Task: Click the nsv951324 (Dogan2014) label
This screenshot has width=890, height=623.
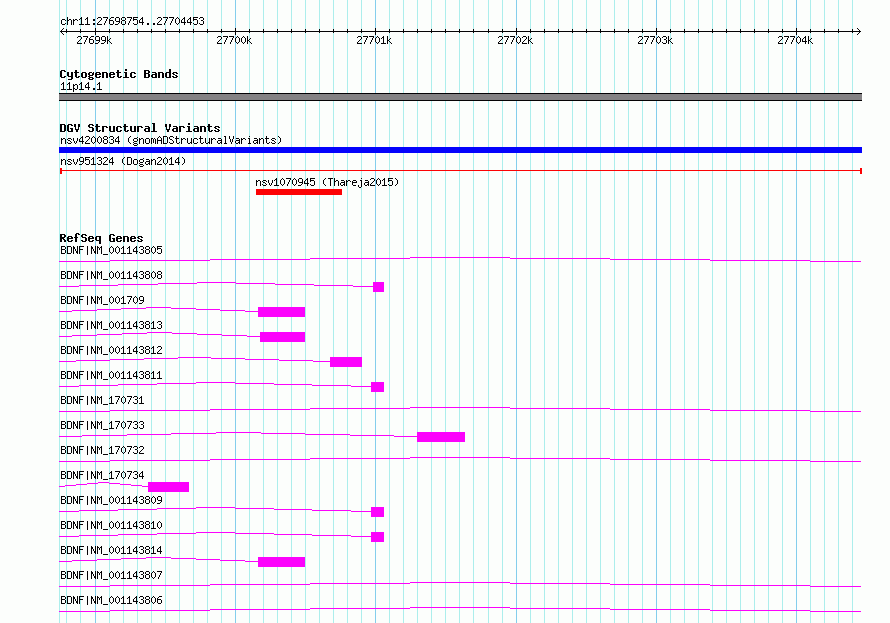Action: 123,162
